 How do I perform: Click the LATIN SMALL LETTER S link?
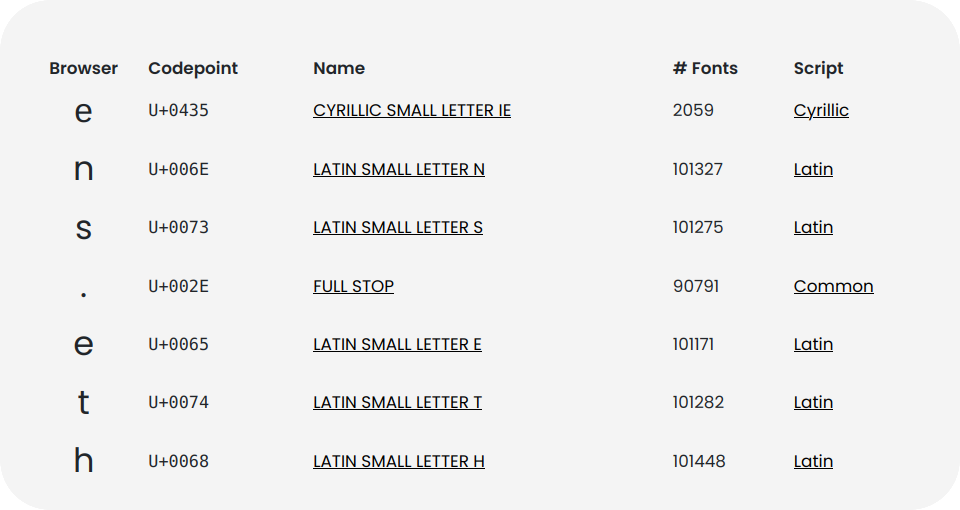click(x=398, y=227)
